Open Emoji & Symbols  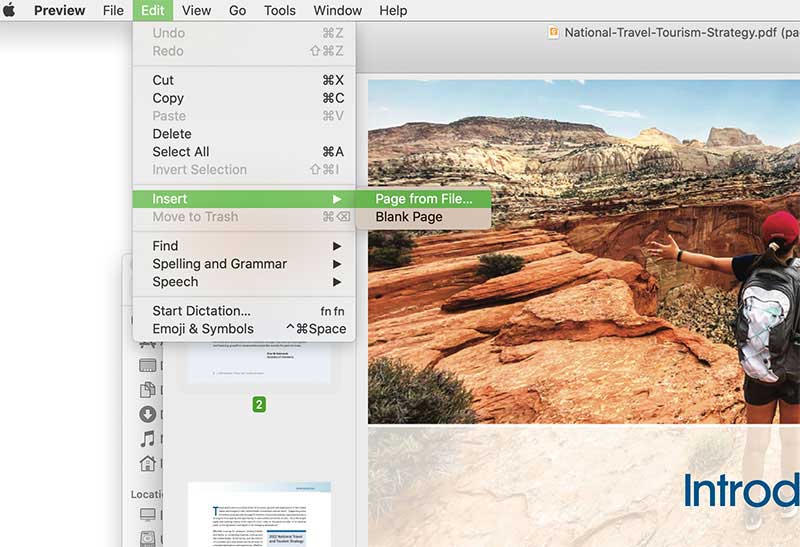[203, 329]
